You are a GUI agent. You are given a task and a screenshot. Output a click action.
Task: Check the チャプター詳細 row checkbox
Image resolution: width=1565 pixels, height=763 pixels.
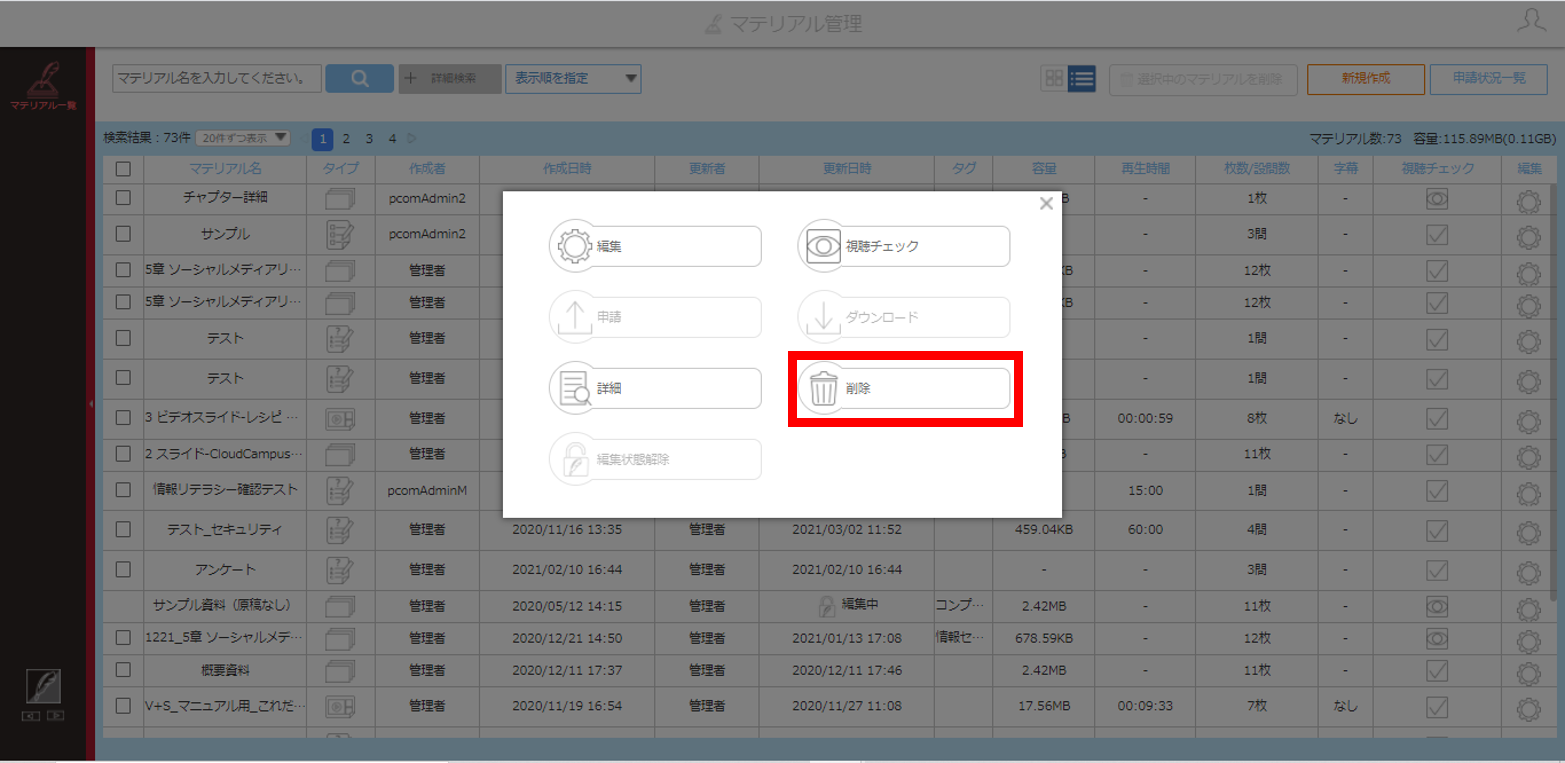click(123, 198)
